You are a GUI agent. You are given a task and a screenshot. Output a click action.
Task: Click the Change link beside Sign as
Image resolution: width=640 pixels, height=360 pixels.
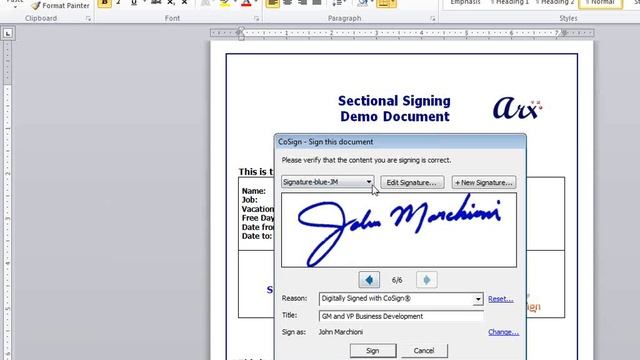click(504, 332)
